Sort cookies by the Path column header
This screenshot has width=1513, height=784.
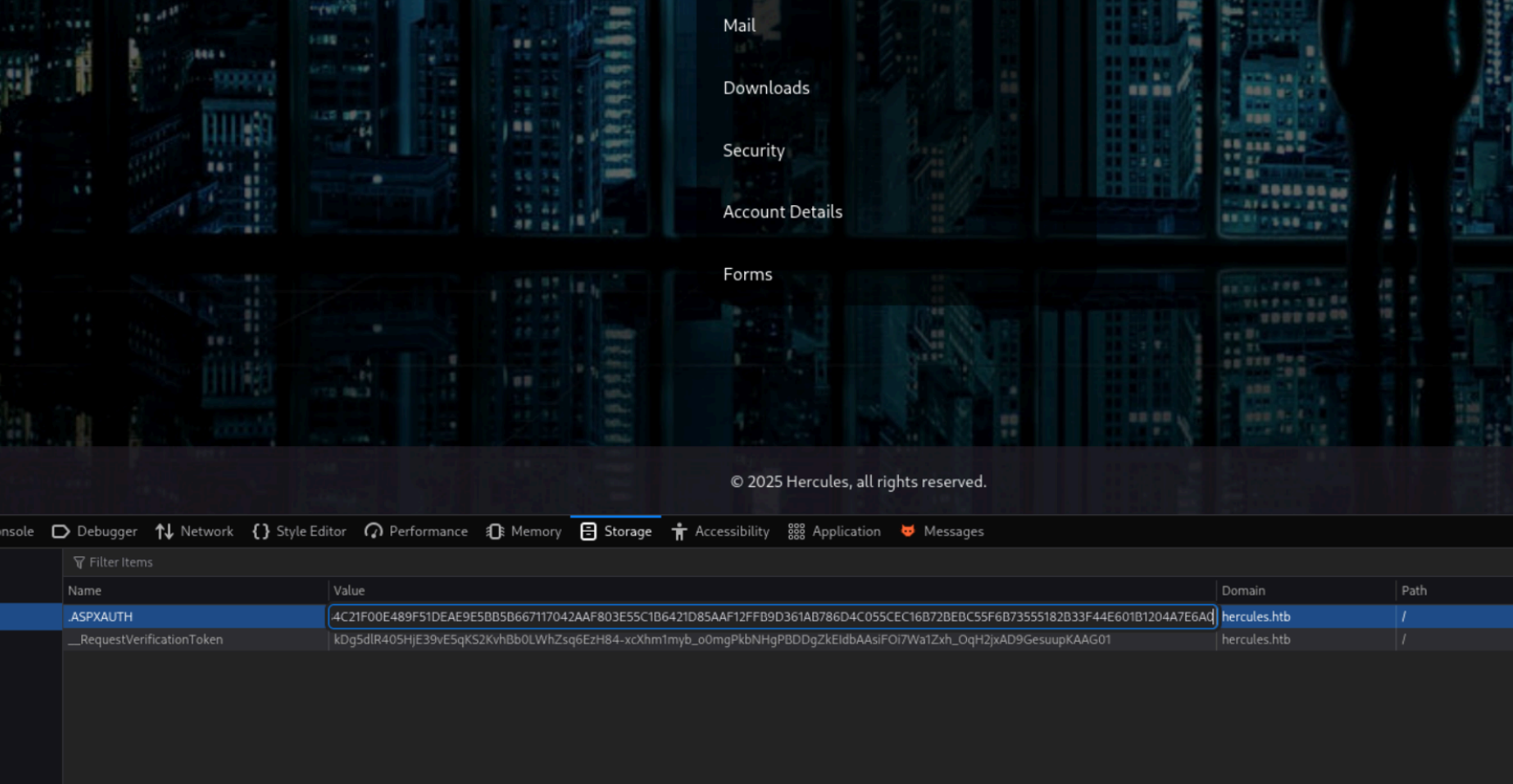click(x=1454, y=590)
